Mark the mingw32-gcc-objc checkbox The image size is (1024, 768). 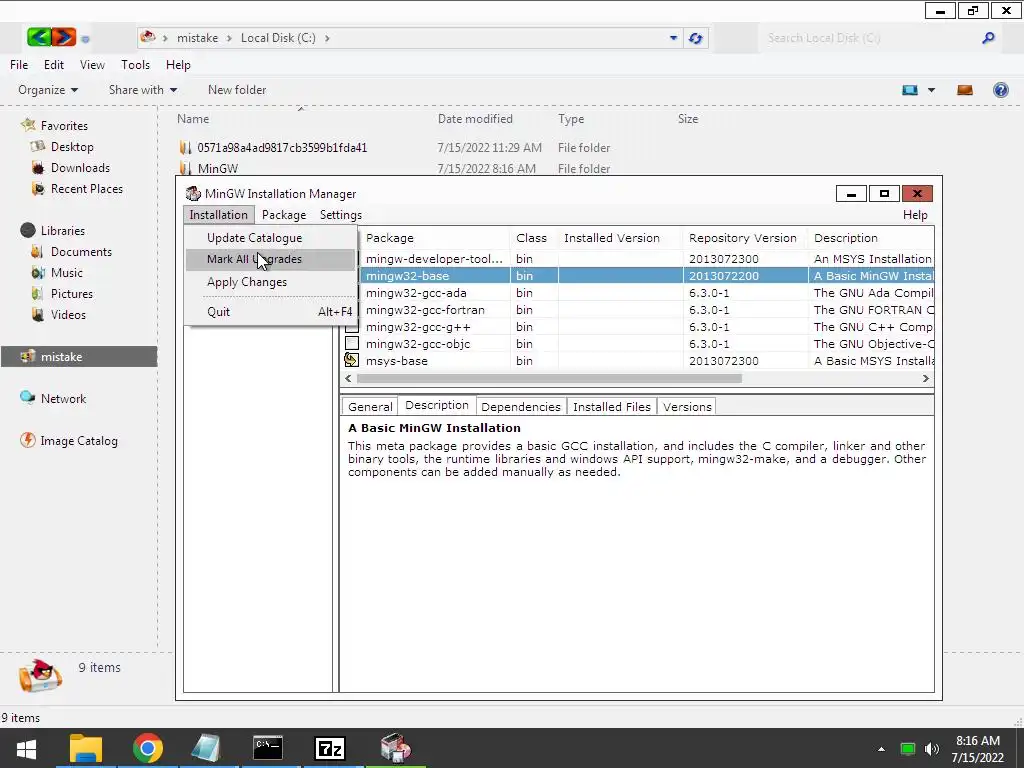pyautogui.click(x=351, y=343)
